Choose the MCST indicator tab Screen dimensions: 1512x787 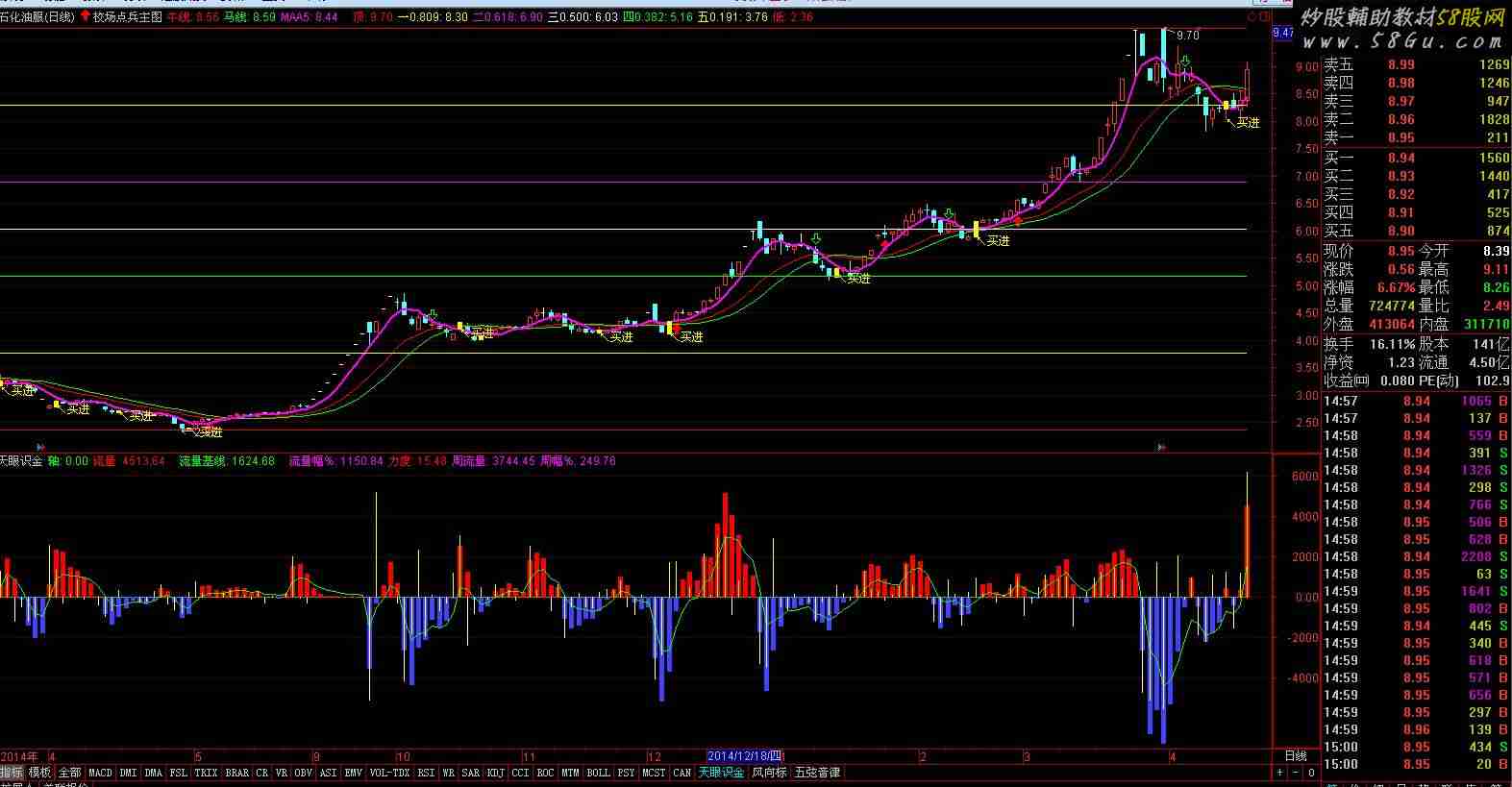655,773
